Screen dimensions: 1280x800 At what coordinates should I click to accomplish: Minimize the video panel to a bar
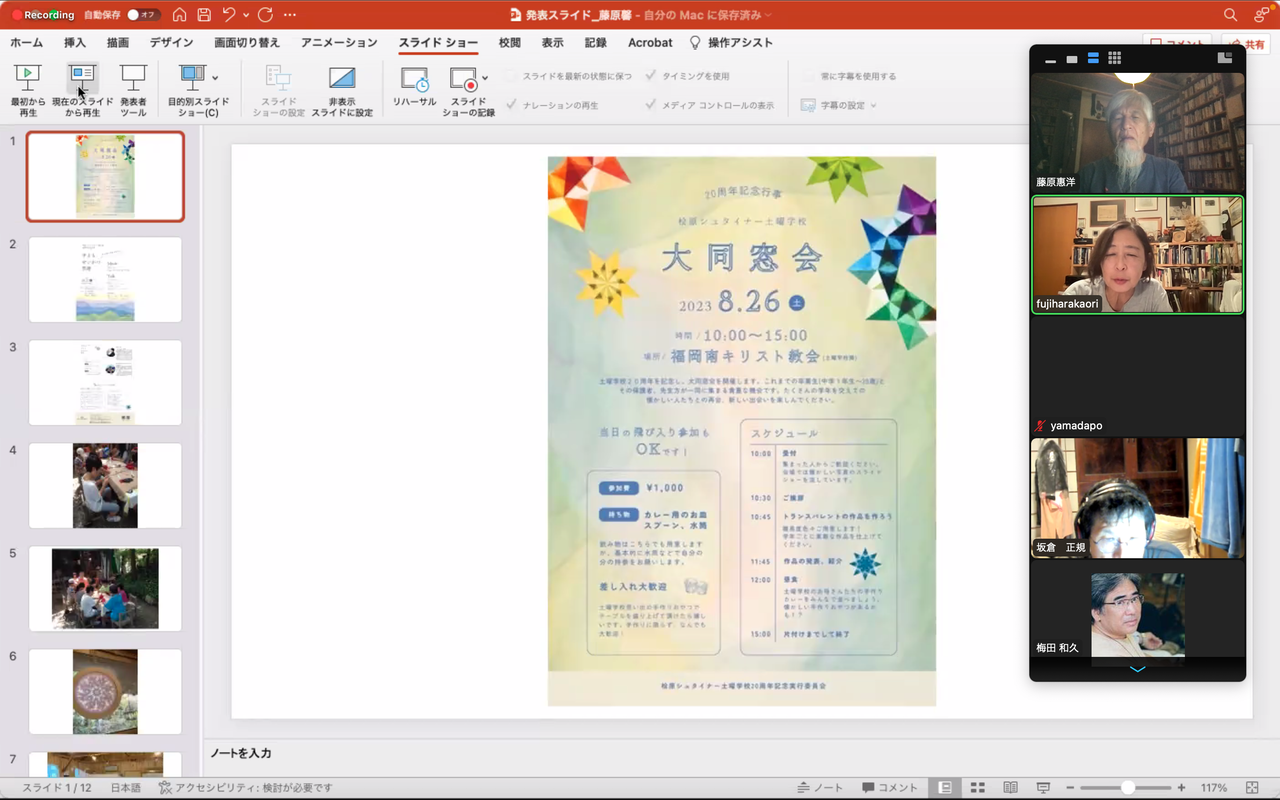[1051, 59]
